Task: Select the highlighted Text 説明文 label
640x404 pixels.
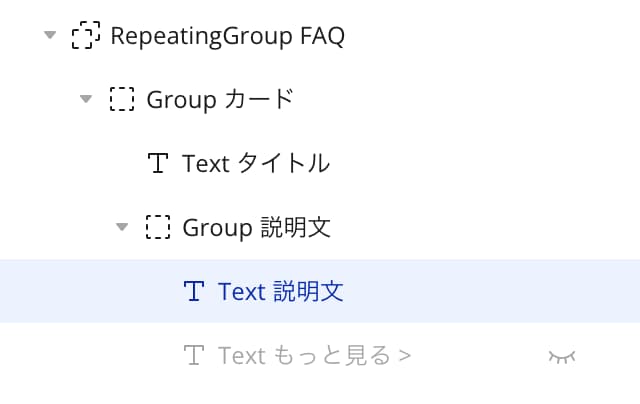Action: [x=281, y=291]
